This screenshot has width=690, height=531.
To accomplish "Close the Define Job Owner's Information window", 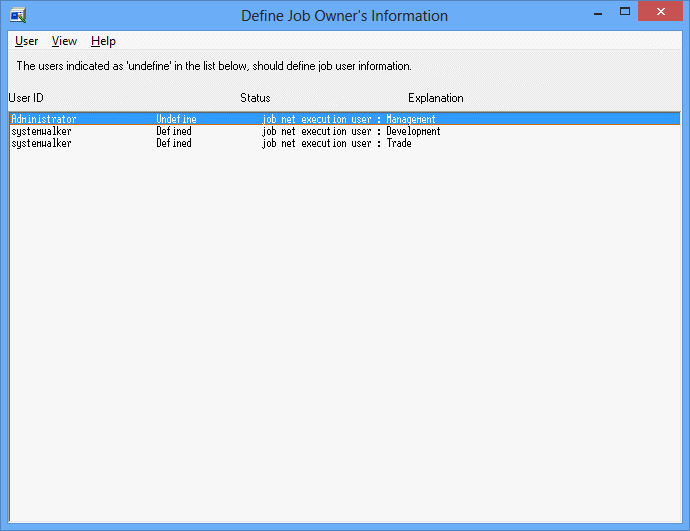I will click(661, 12).
